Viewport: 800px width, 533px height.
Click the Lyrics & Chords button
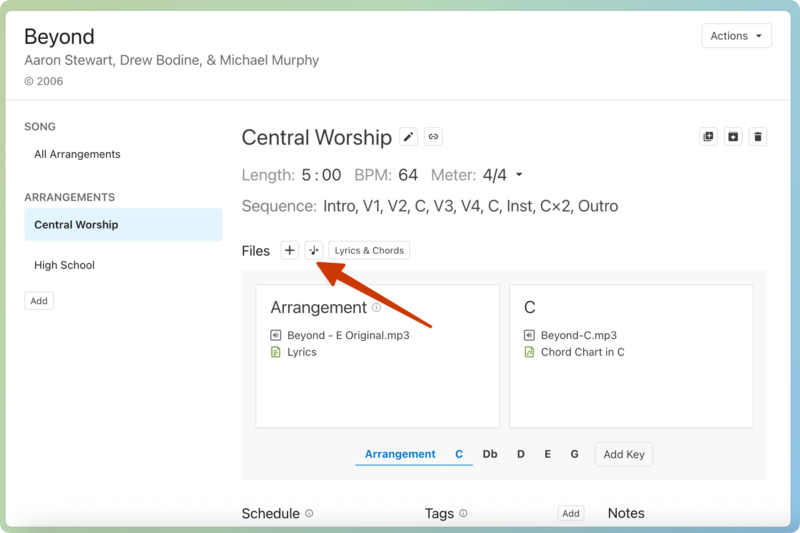(x=369, y=251)
